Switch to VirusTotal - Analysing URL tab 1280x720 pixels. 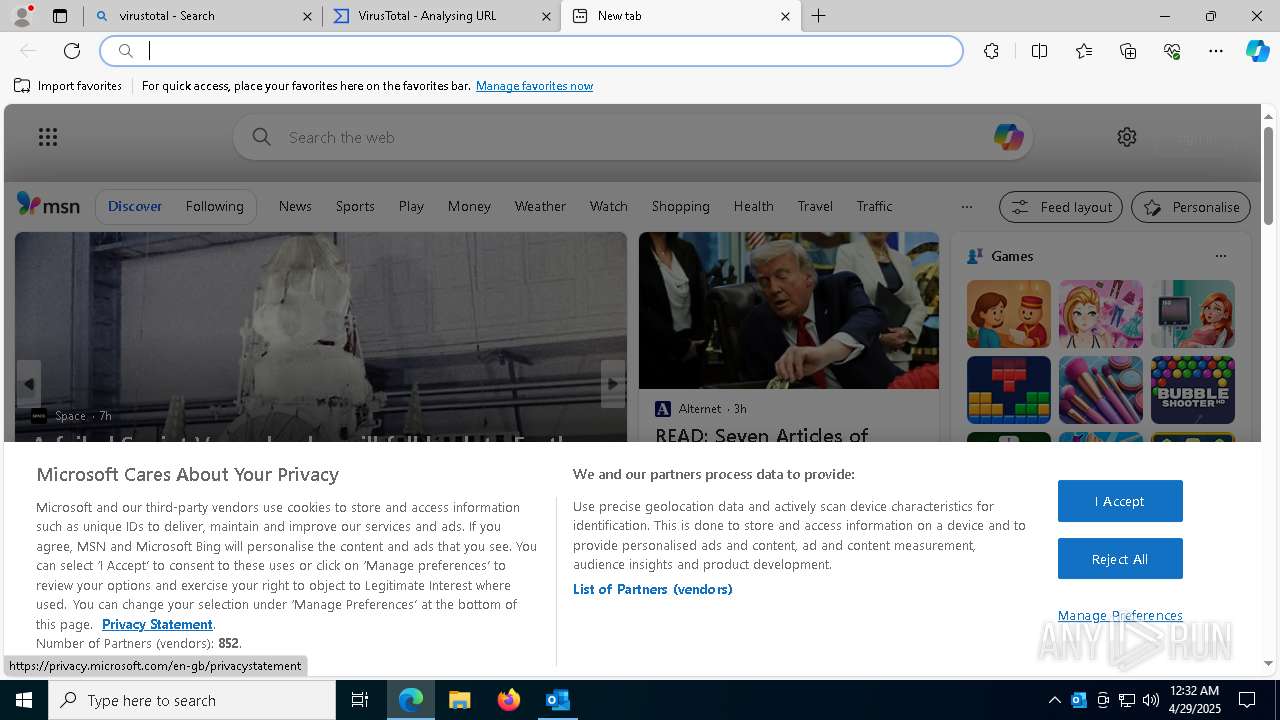442,16
